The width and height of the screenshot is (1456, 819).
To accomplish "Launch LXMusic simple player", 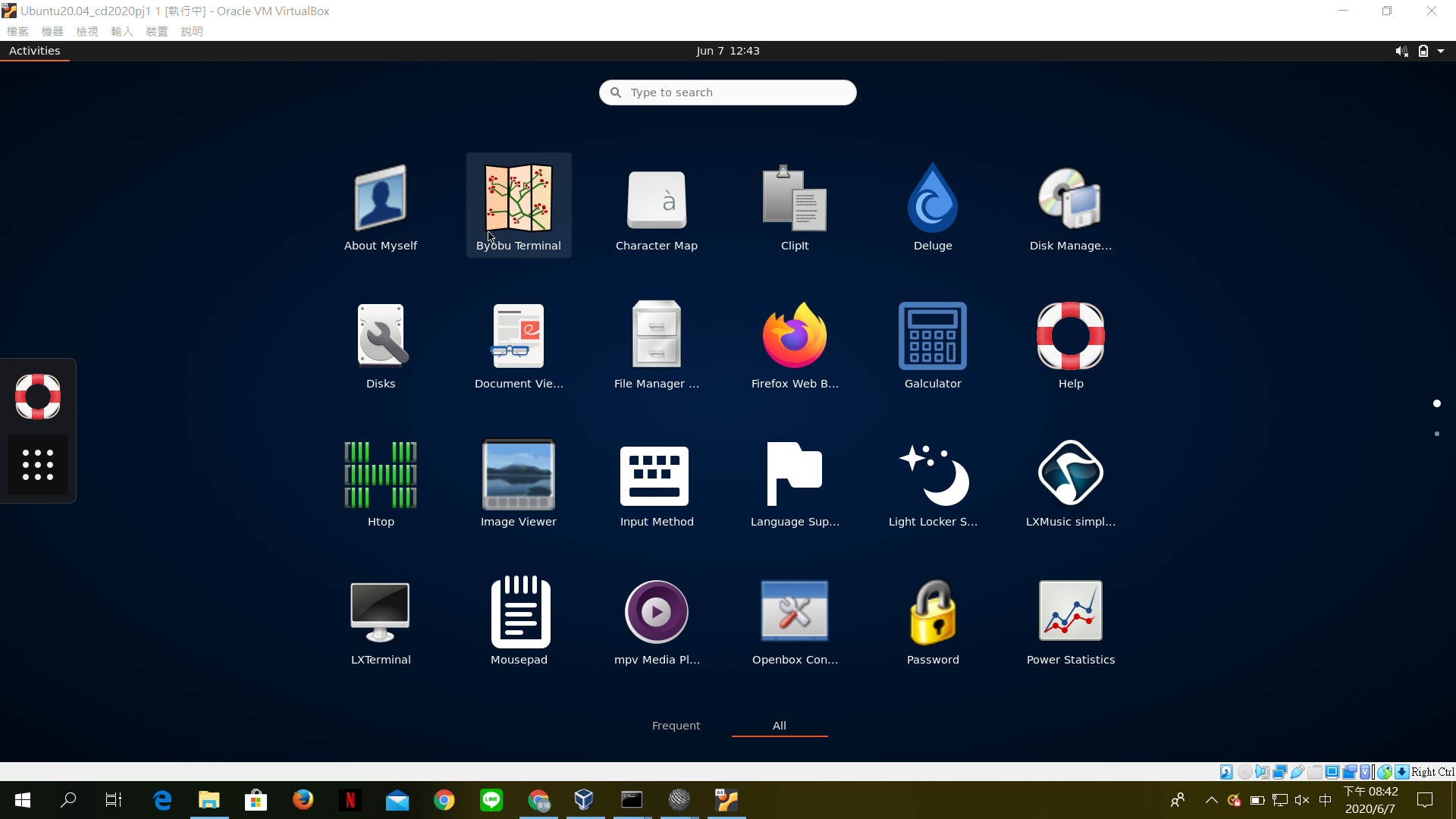I will 1071,481.
